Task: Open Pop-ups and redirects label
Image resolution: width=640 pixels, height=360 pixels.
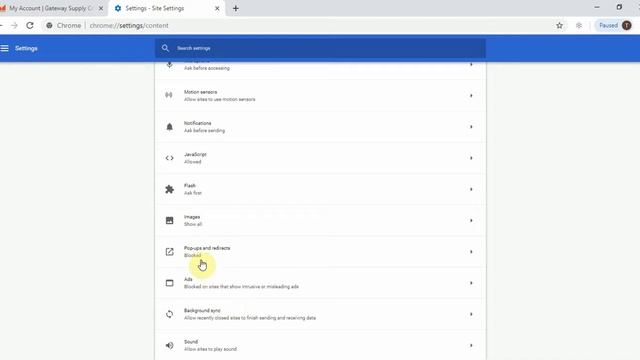Action: point(207,248)
